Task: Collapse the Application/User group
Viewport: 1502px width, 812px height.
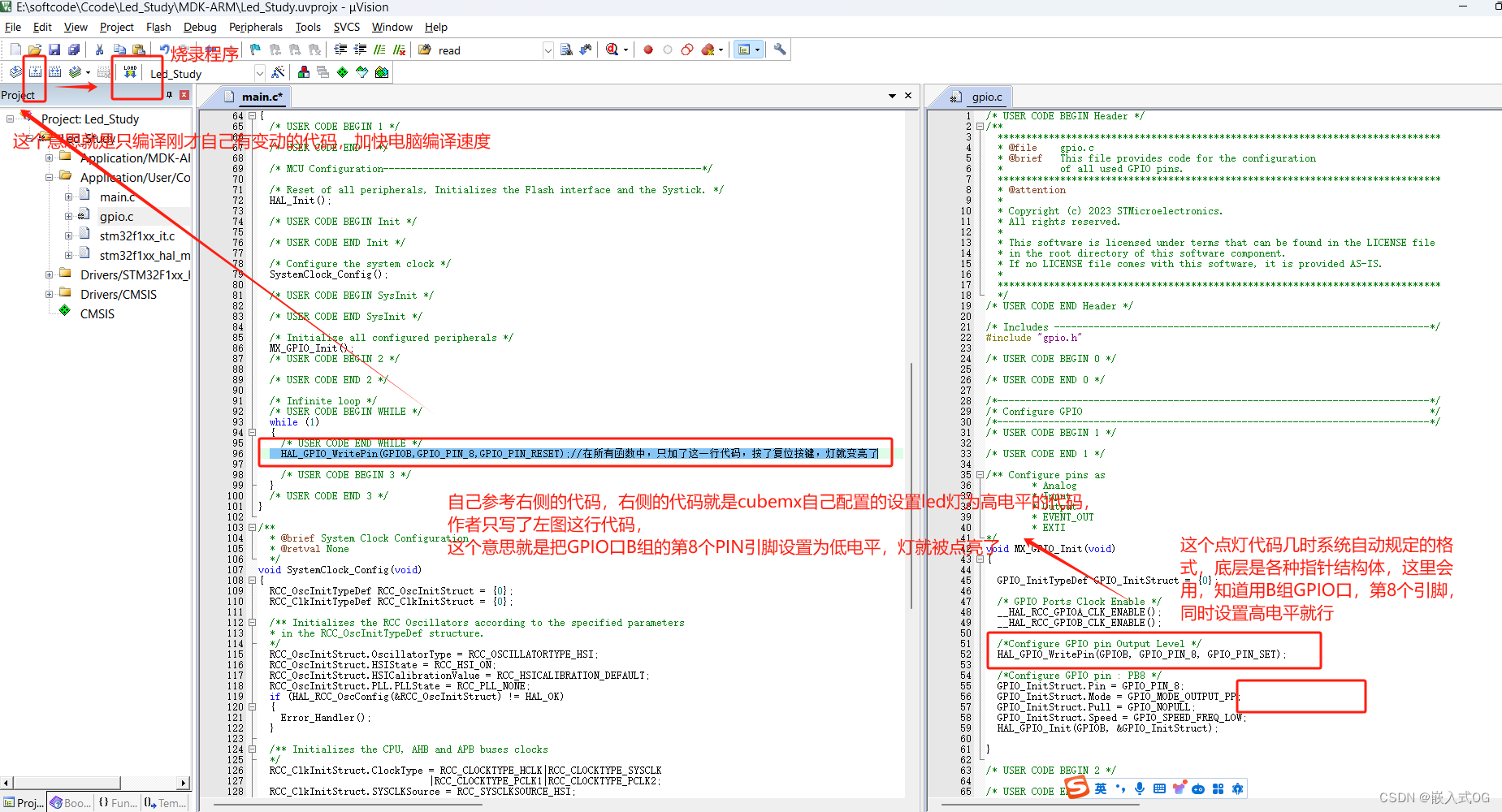Action: click(50, 177)
